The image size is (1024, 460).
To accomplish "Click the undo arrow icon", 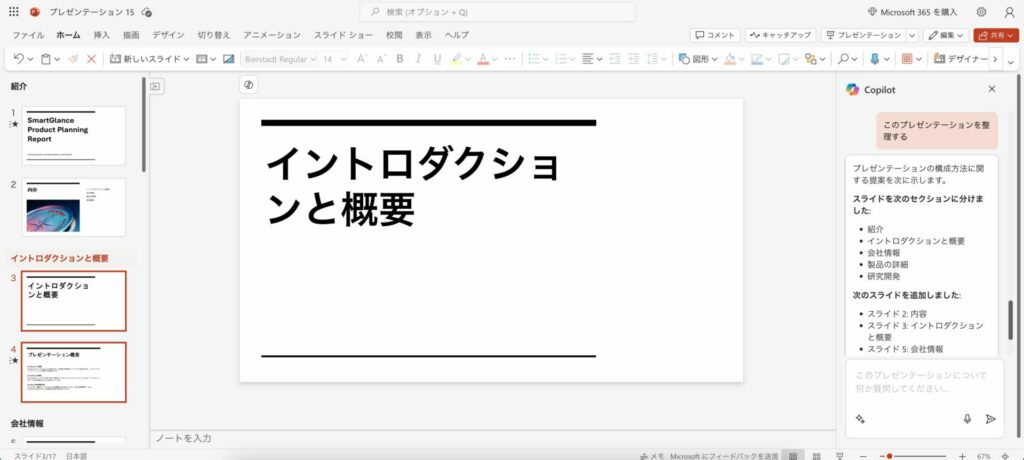I will click(18, 59).
